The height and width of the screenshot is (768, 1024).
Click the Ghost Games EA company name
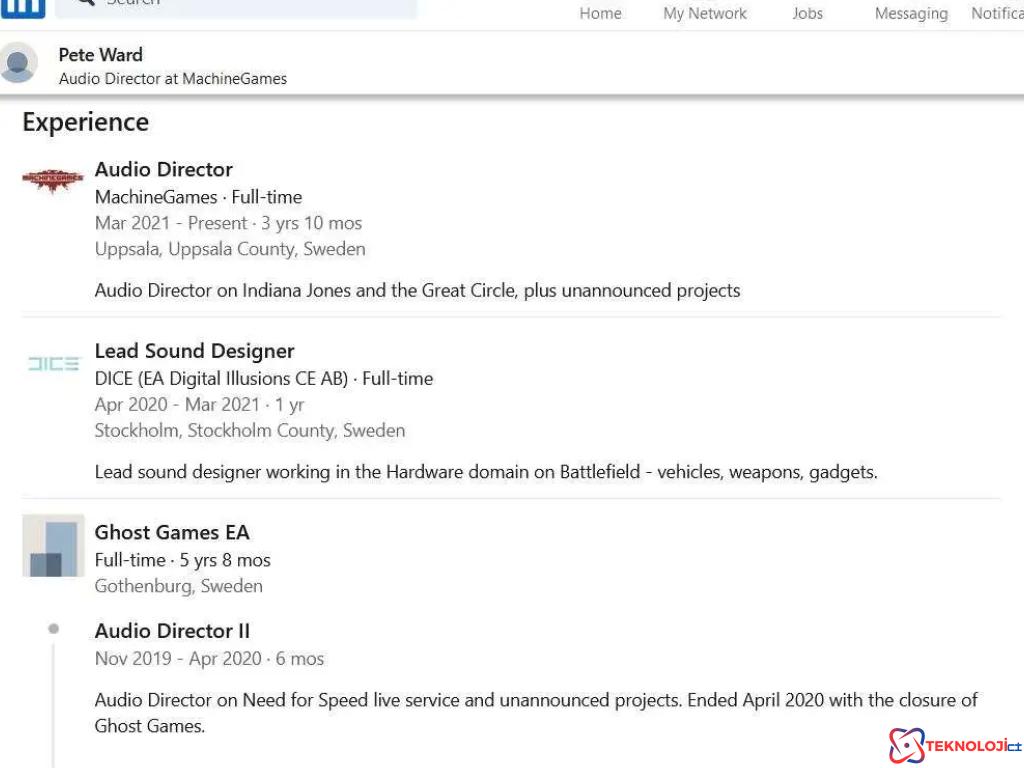172,532
